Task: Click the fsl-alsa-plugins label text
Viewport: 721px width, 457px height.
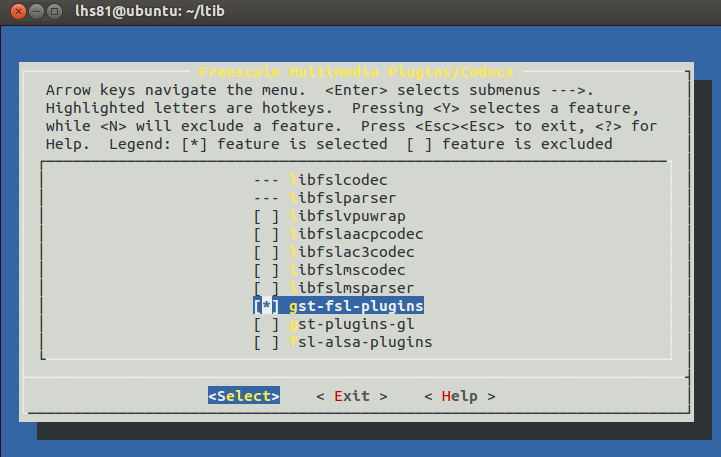Action: pos(360,342)
